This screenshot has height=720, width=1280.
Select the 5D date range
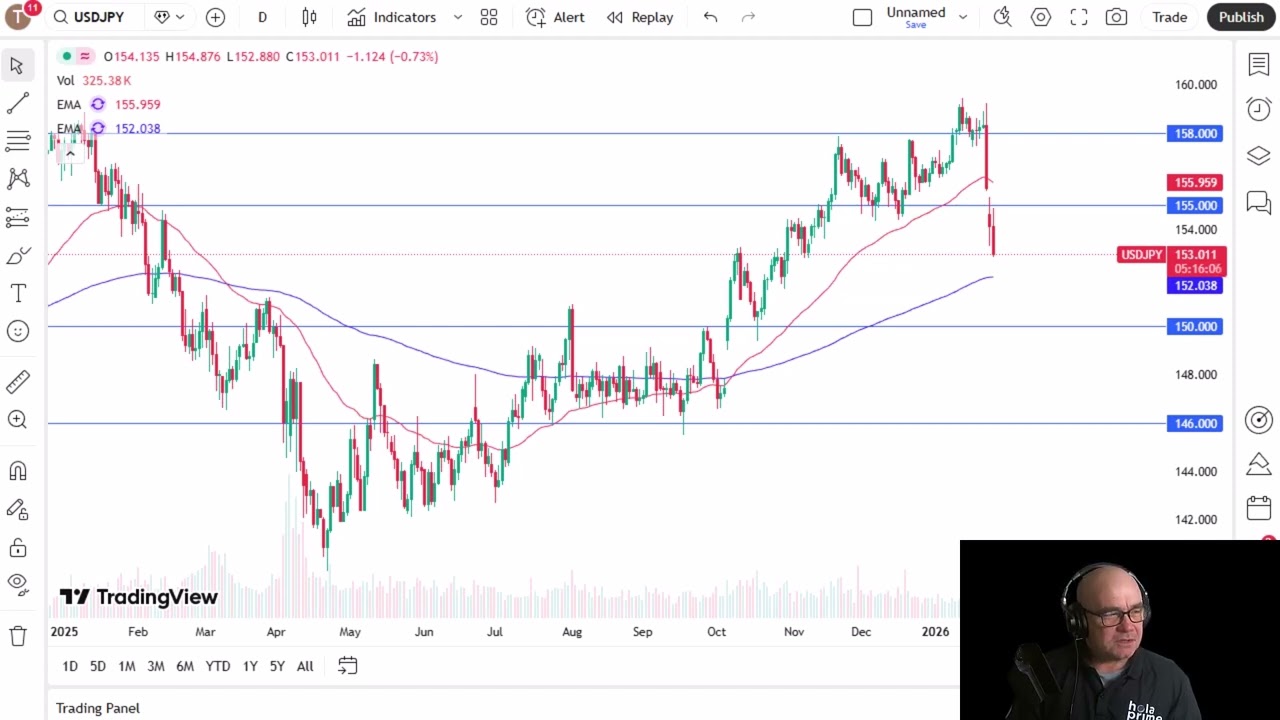click(x=97, y=666)
